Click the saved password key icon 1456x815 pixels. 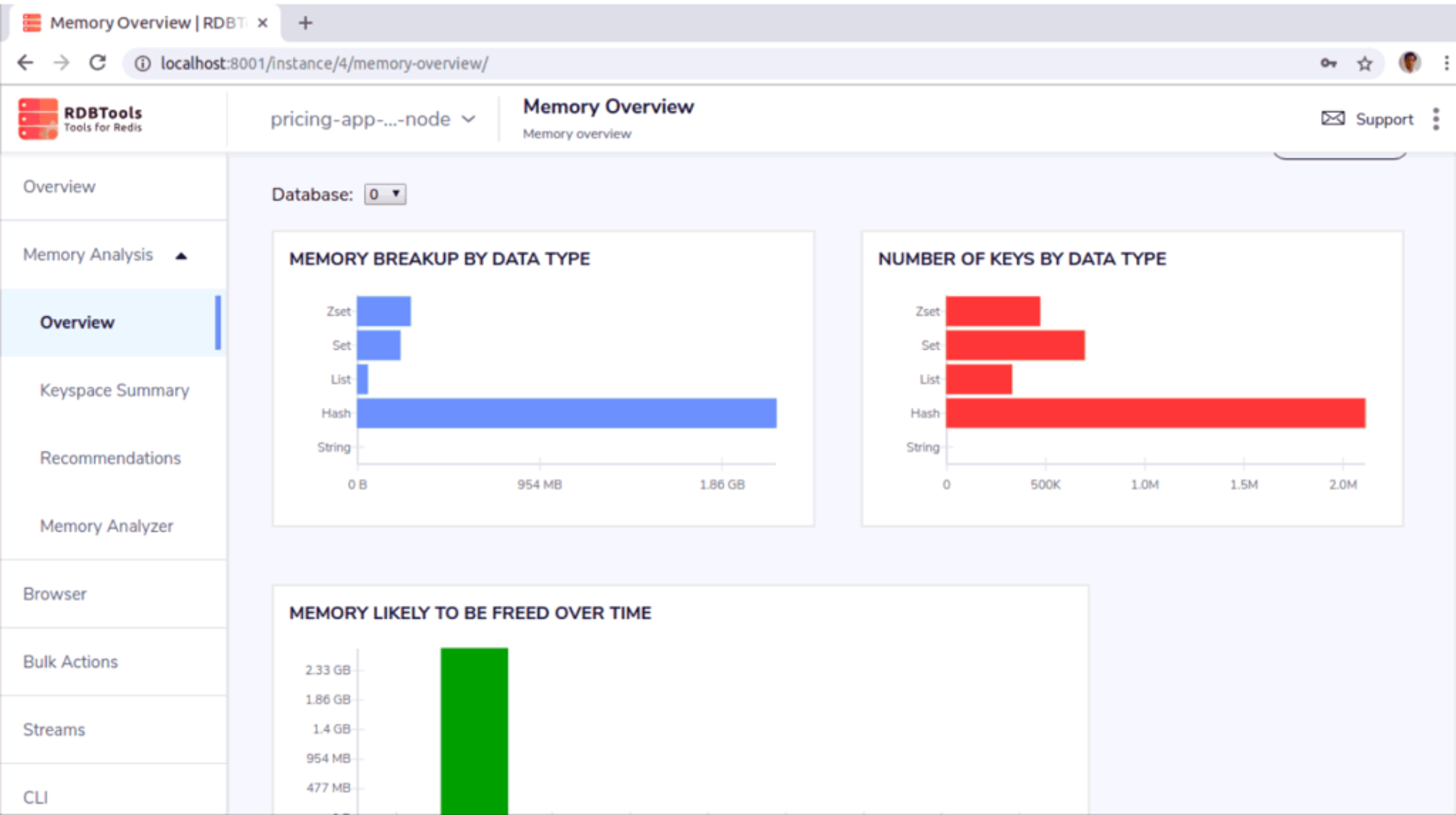[1328, 63]
